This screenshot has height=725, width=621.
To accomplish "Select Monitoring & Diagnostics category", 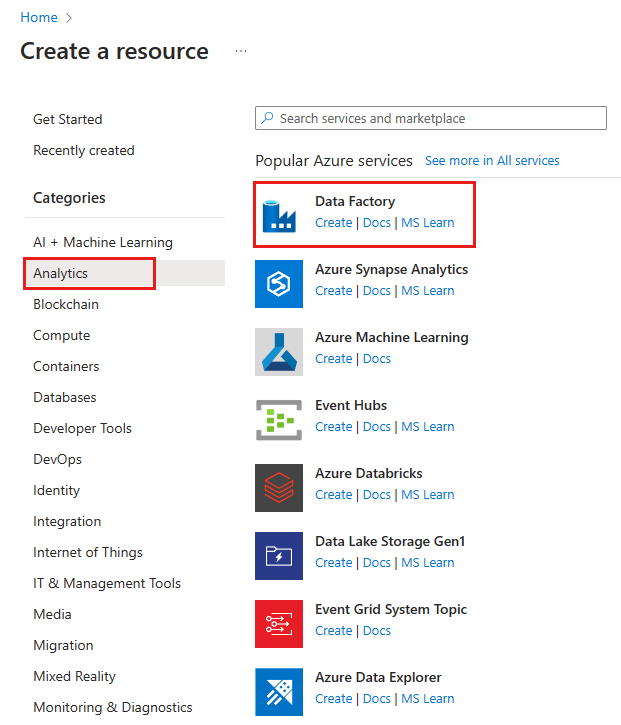I will pyautogui.click(x=112, y=707).
